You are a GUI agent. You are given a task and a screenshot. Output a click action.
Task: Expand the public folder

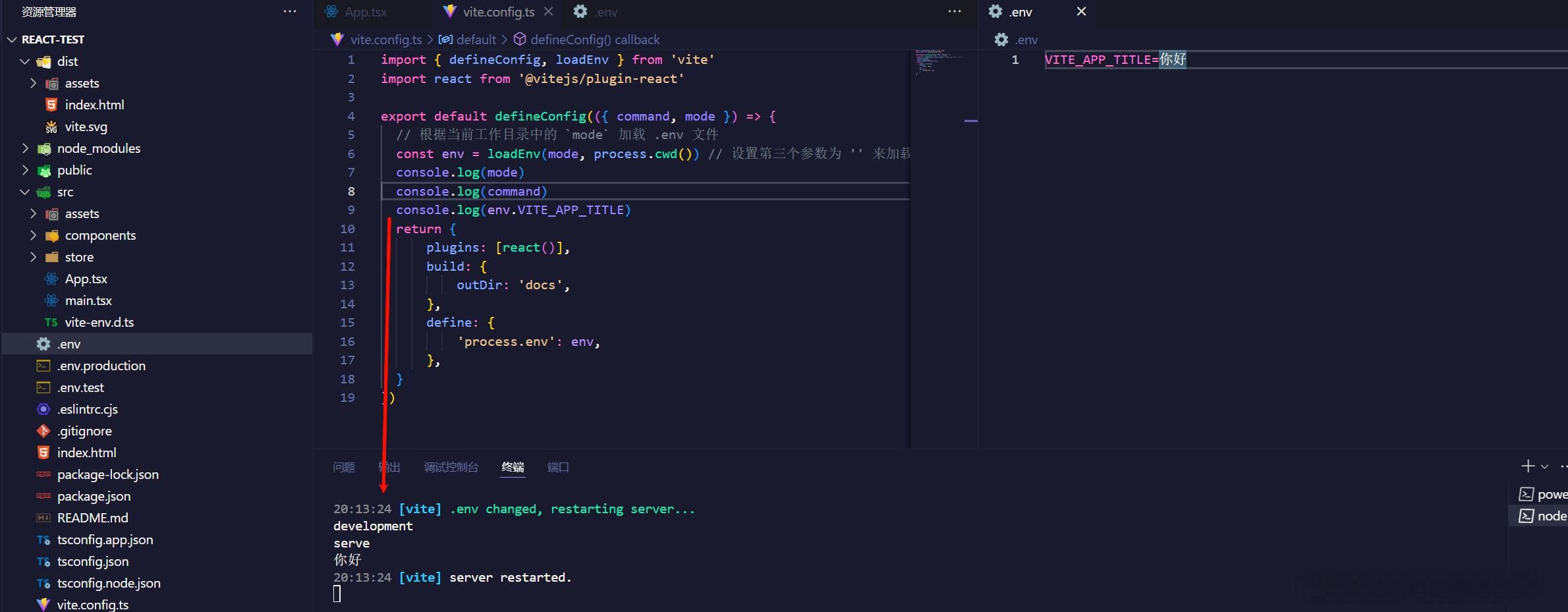tap(25, 170)
